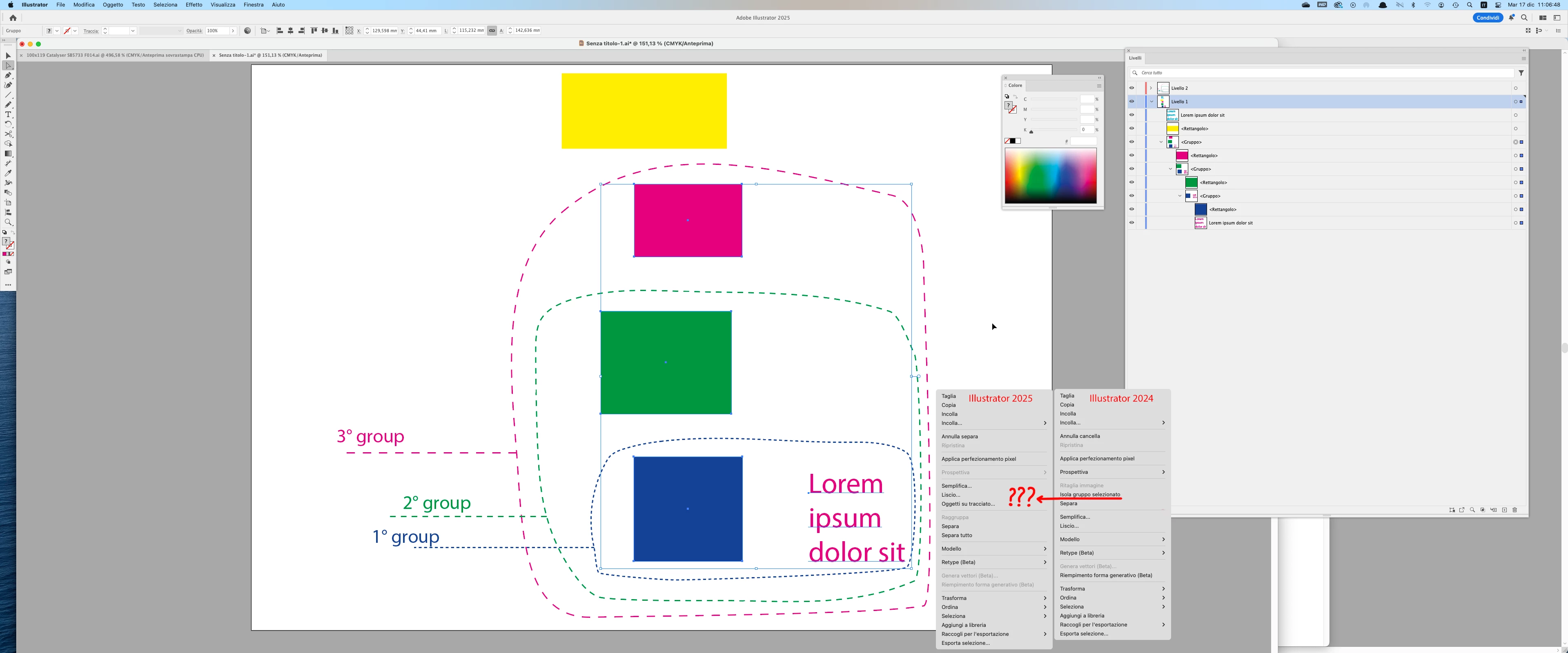The width and height of the screenshot is (1568, 653).
Task: Select the Scissors tool
Action: point(9,134)
